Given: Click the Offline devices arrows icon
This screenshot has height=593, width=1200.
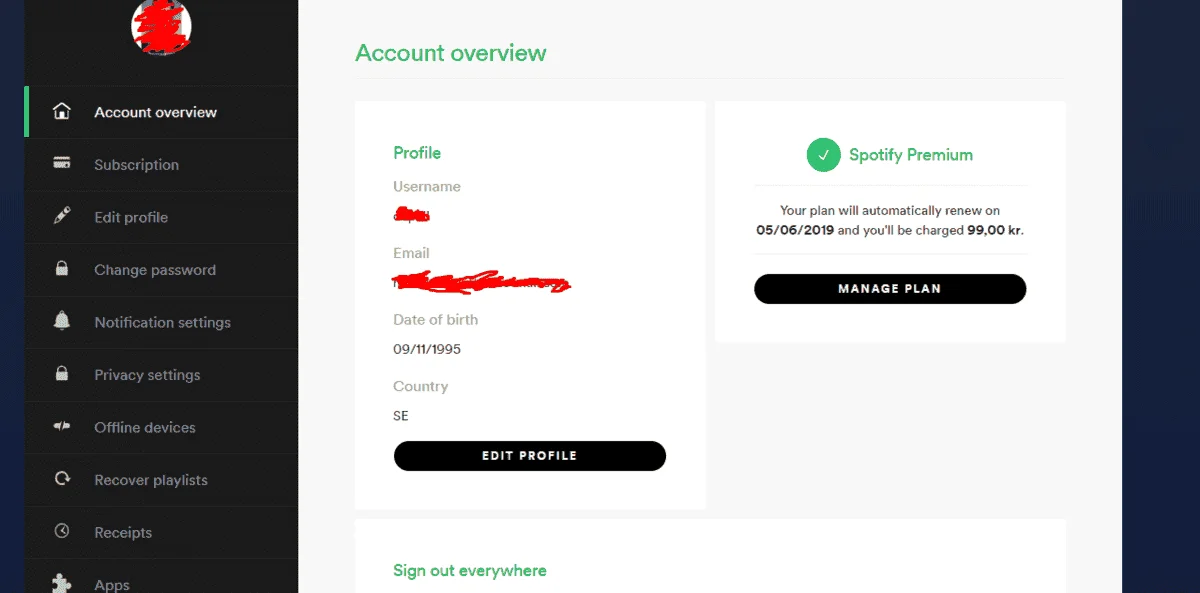Looking at the screenshot, I should click(62, 427).
